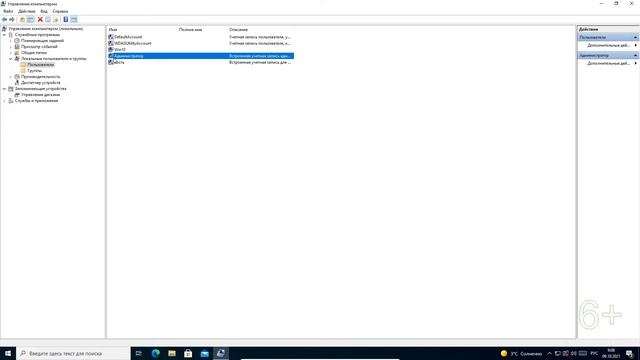Click the Export list toolbar icon
640x360 pixels.
(56, 20)
